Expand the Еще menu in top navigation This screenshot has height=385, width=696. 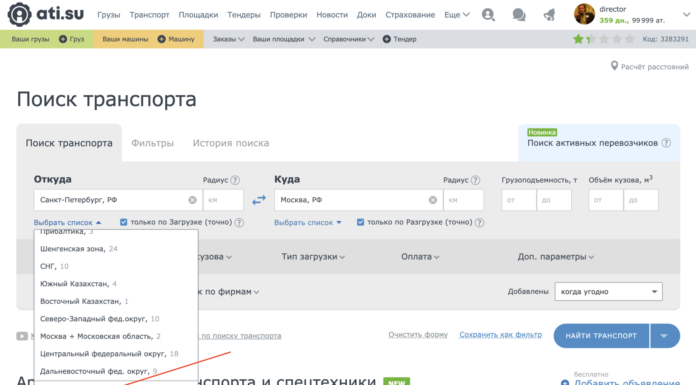pos(457,15)
